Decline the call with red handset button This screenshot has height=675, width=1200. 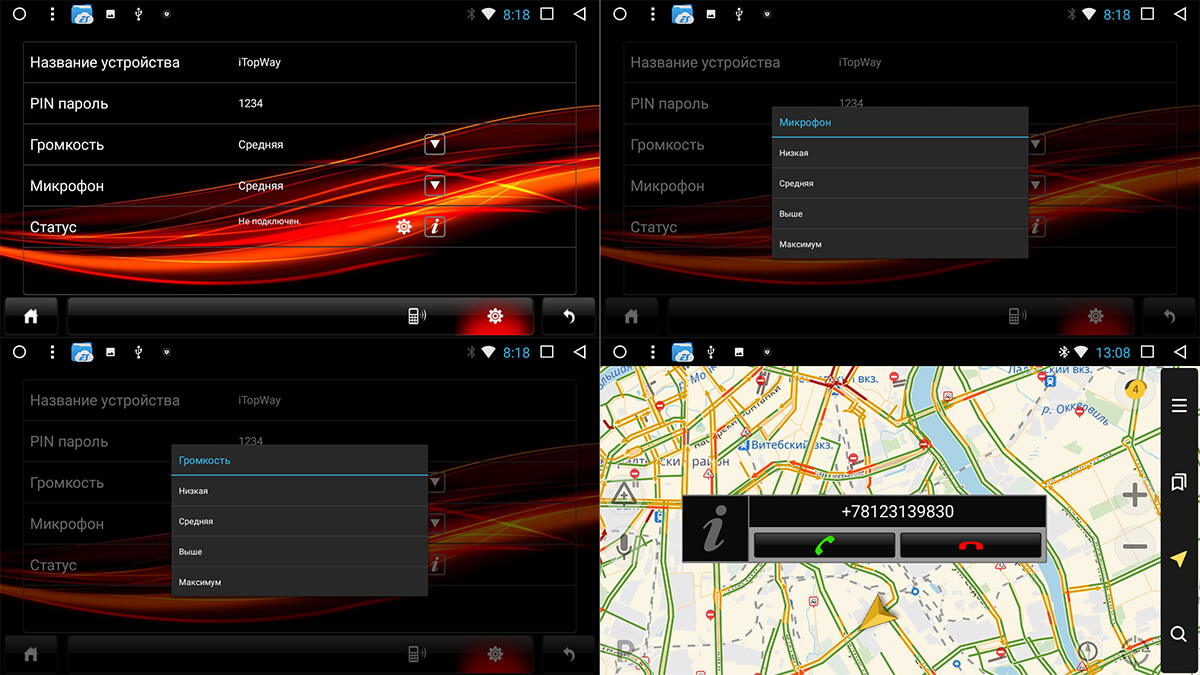point(970,545)
